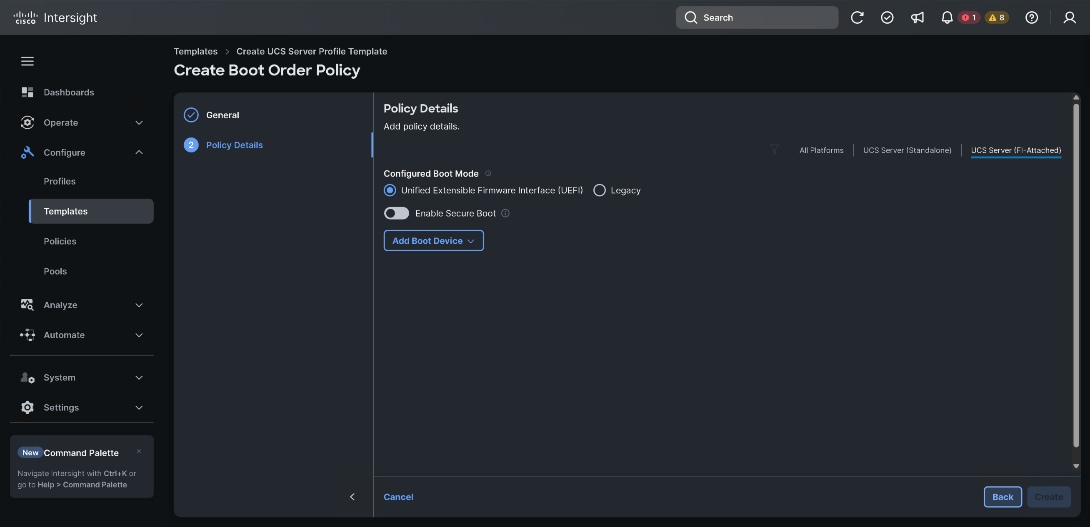This screenshot has width=1090, height=527.
Task: Click the Analyze section icon
Action: click(x=27, y=305)
